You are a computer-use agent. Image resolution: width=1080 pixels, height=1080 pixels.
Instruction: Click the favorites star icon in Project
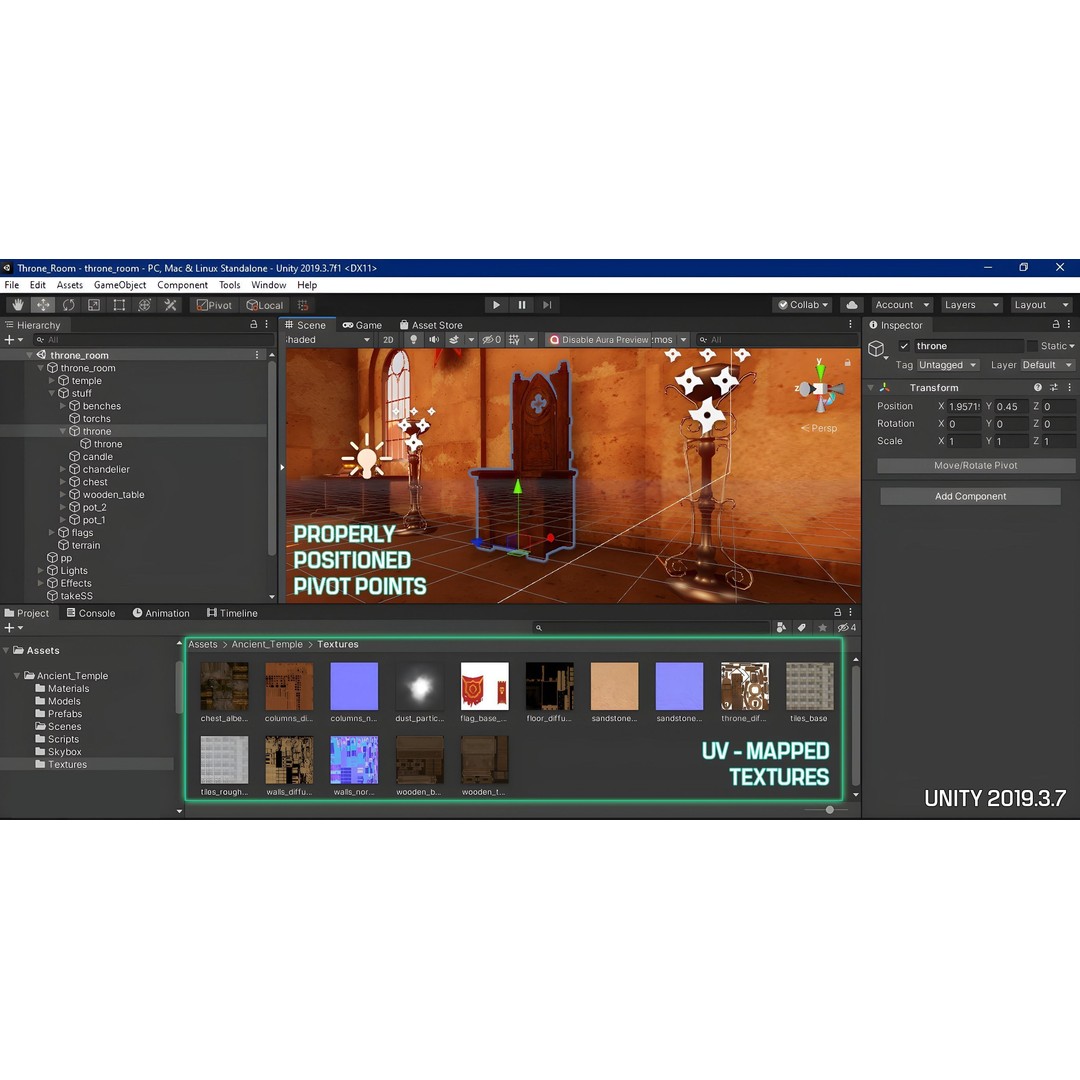click(822, 627)
